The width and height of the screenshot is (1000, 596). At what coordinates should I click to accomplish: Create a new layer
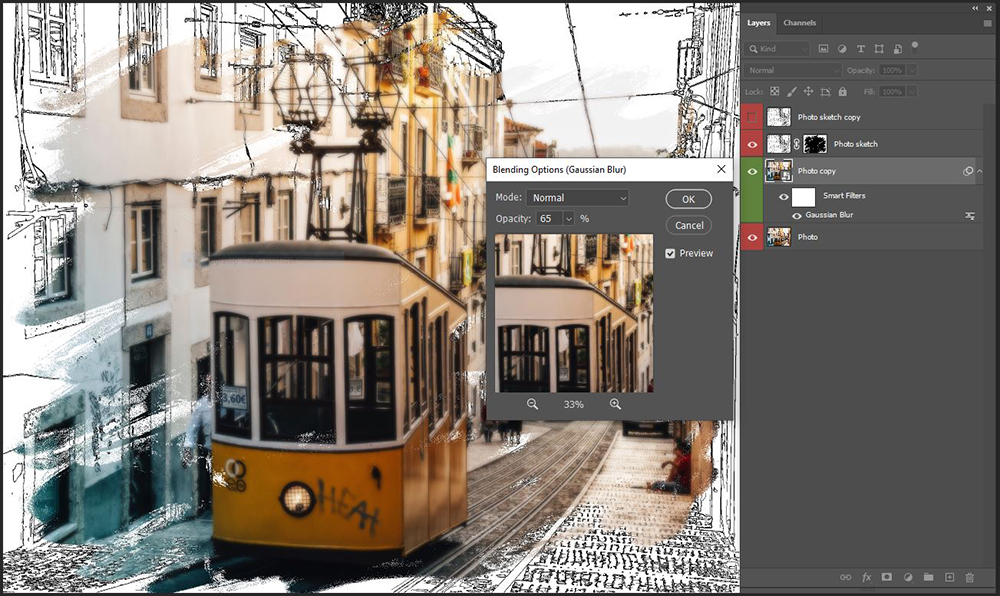tap(950, 578)
